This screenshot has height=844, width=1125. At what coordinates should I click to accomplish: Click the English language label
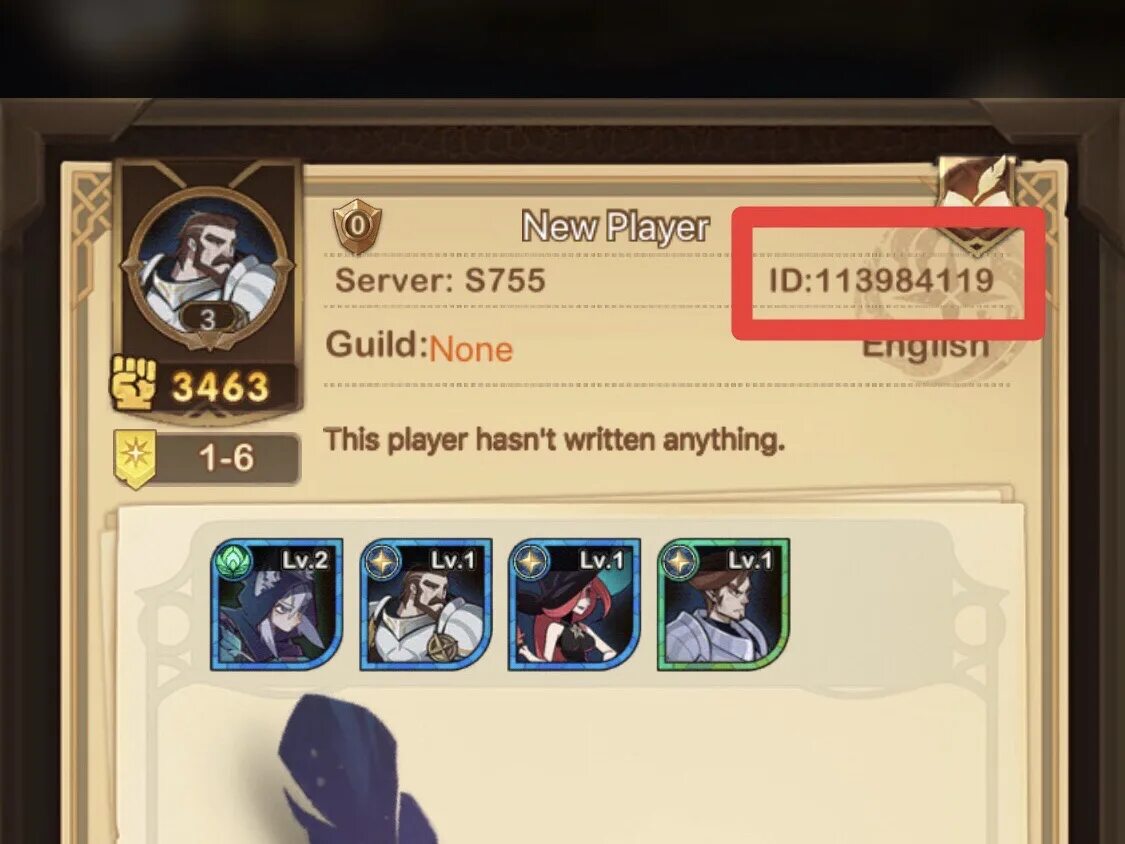(925, 347)
